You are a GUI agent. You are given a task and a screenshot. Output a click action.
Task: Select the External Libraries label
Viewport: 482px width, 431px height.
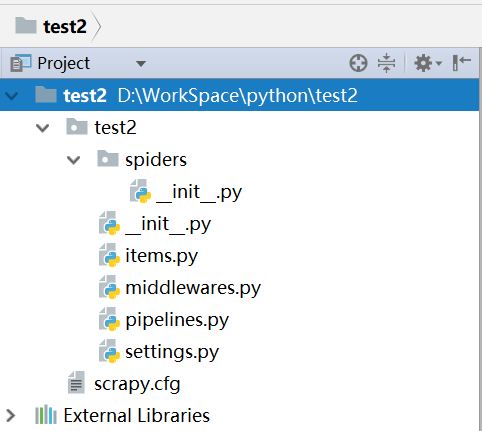[137, 415]
